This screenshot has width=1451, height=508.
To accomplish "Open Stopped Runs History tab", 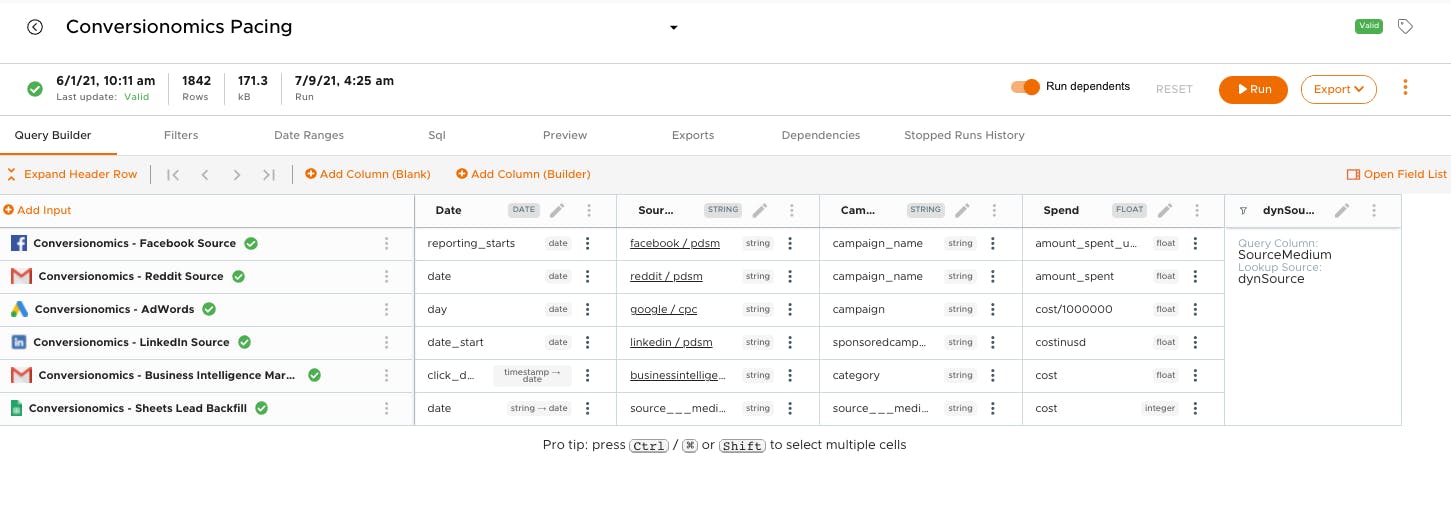I will (964, 135).
